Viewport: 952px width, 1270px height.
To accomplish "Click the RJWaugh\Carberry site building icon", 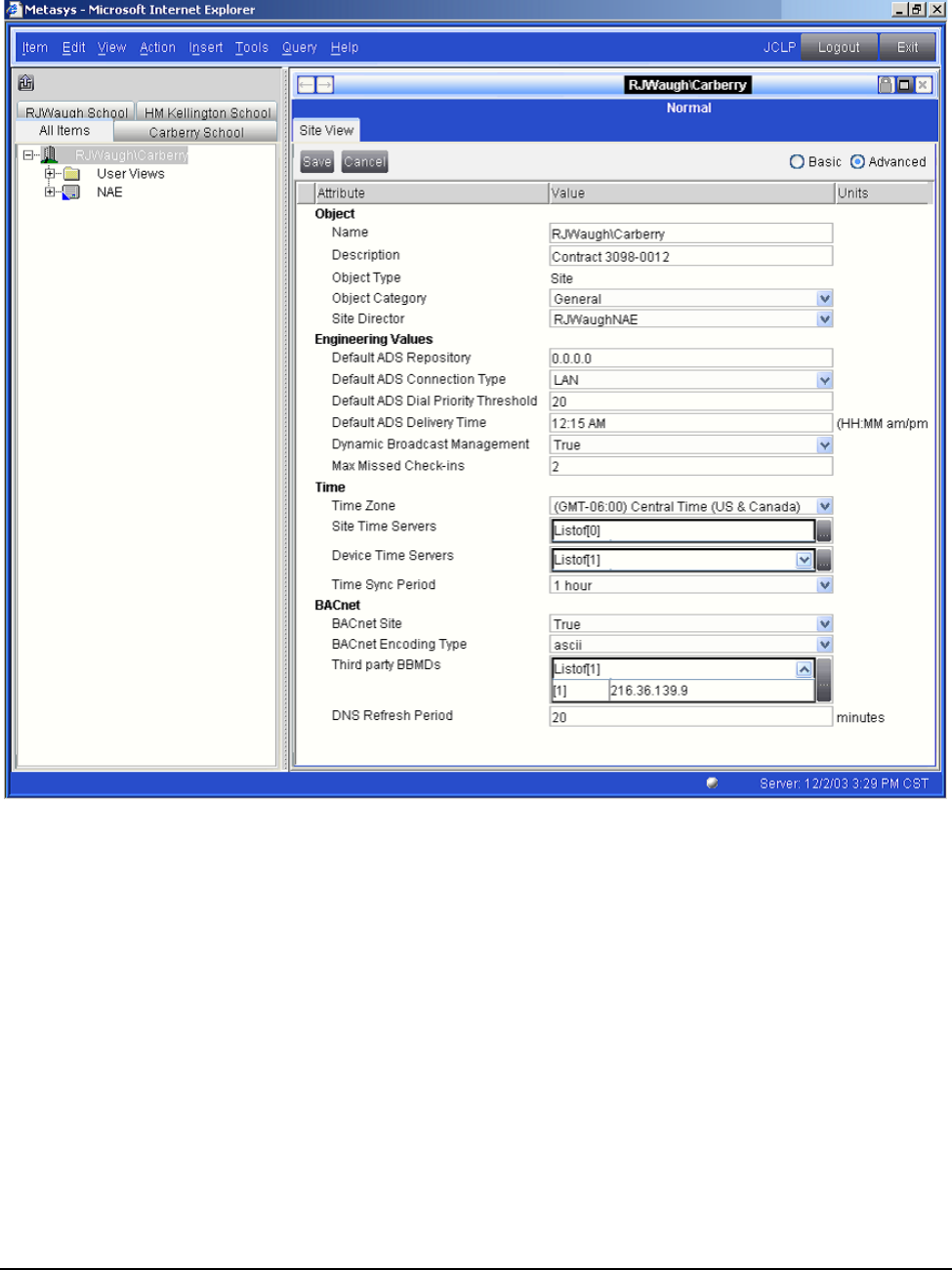I will [x=50, y=155].
